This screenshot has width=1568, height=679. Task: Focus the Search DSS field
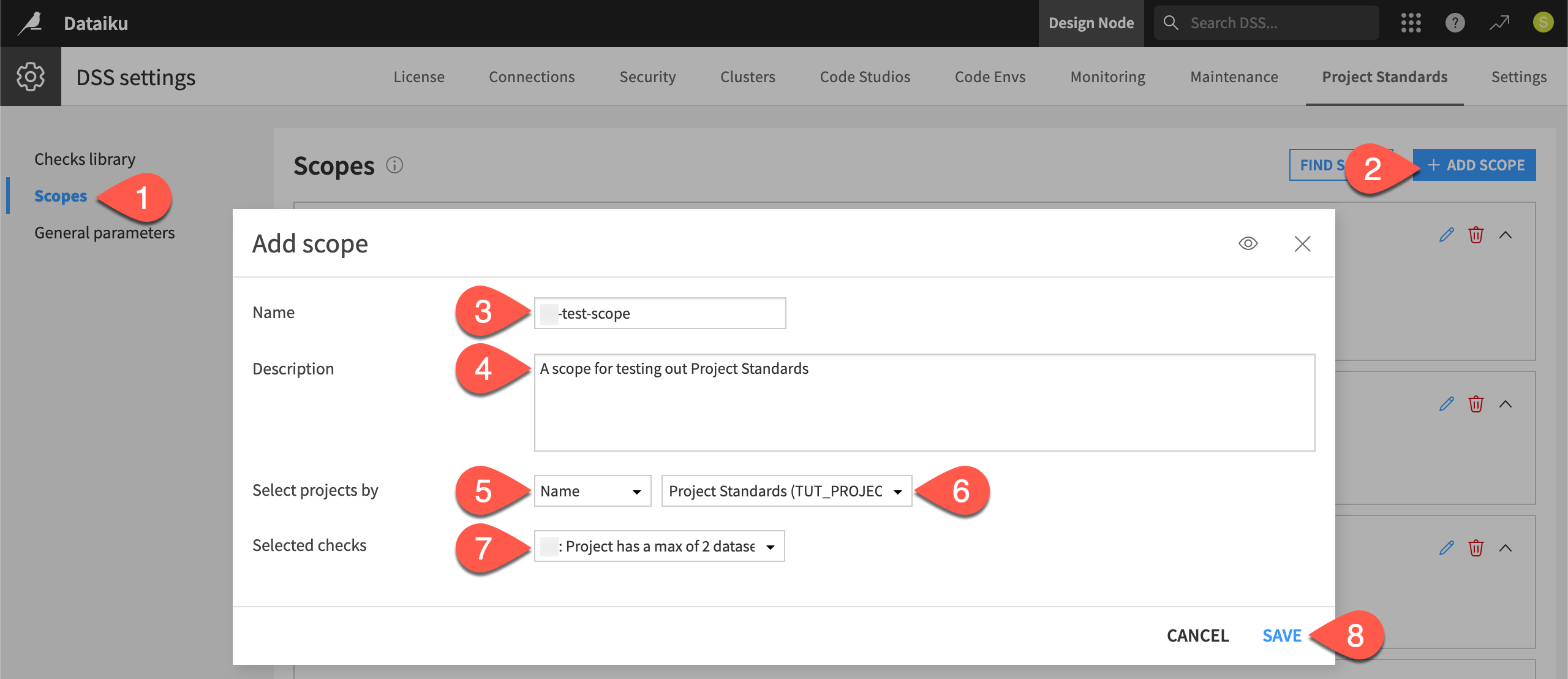1266,23
